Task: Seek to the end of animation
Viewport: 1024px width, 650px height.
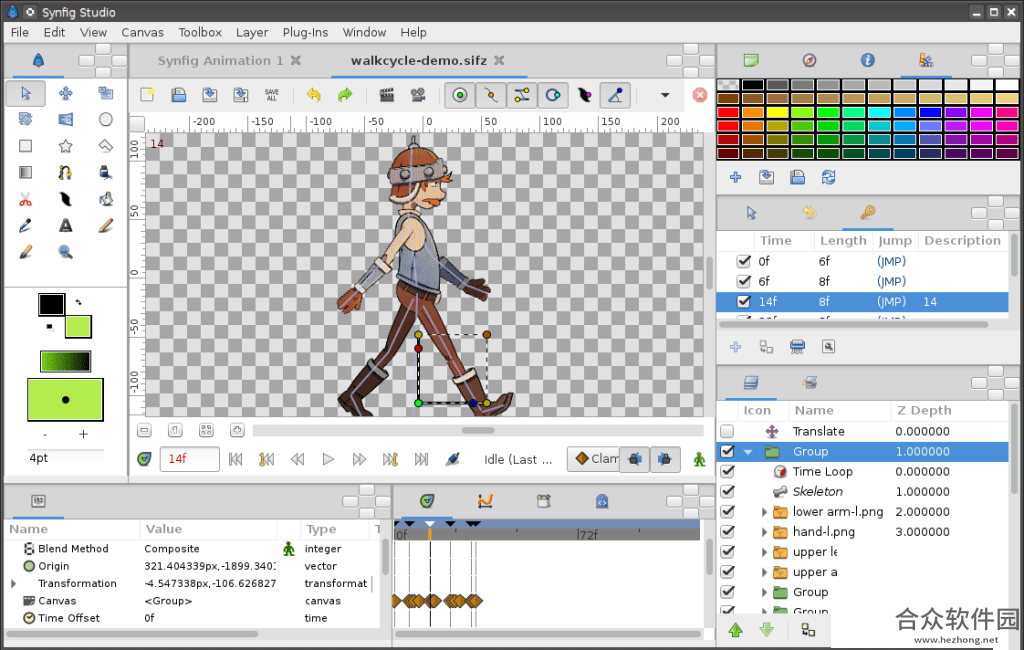Action: (421, 459)
